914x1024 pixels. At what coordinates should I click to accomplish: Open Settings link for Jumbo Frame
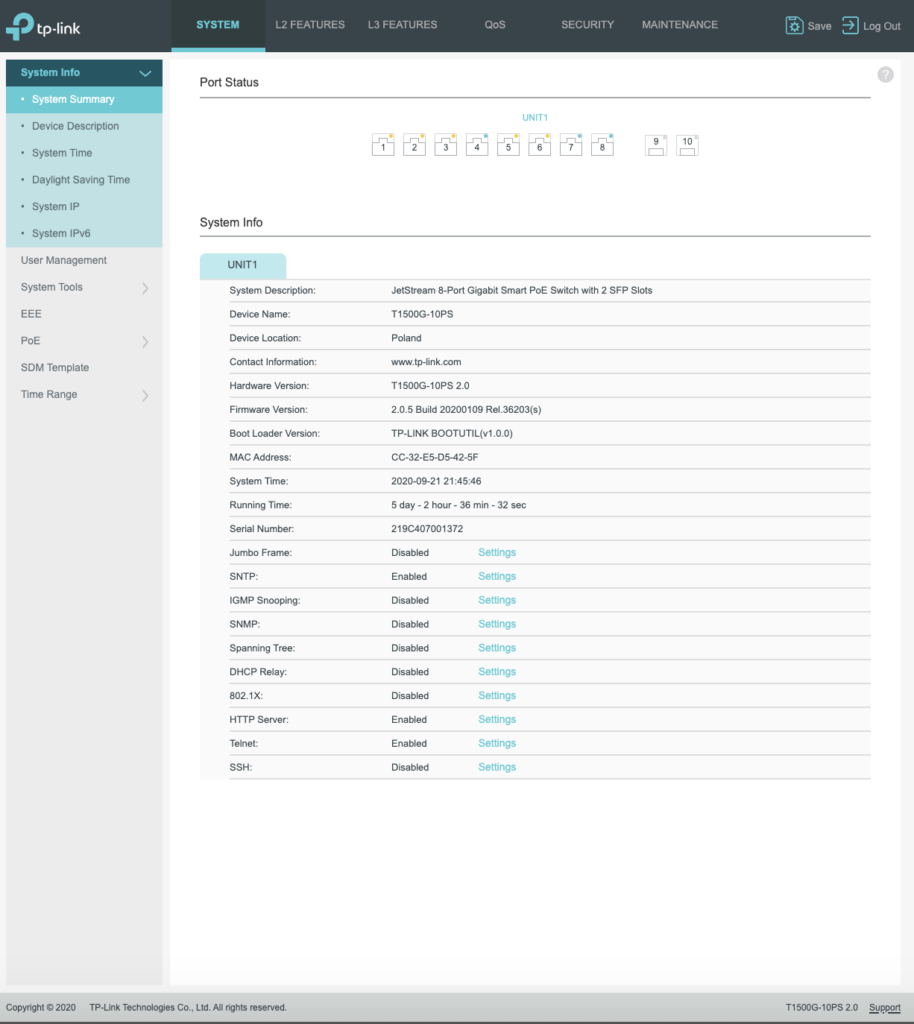coord(497,553)
